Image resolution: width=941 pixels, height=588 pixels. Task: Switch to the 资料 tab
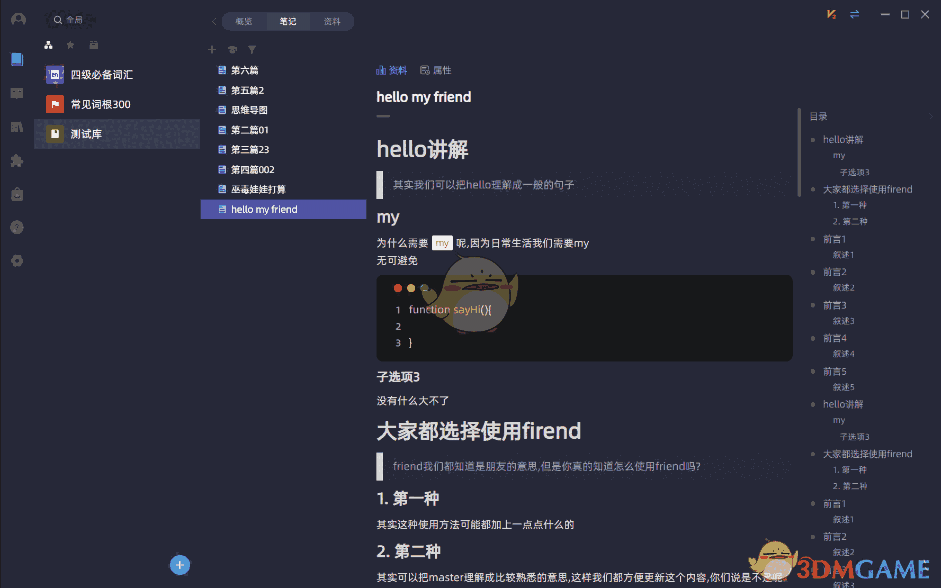coord(331,20)
